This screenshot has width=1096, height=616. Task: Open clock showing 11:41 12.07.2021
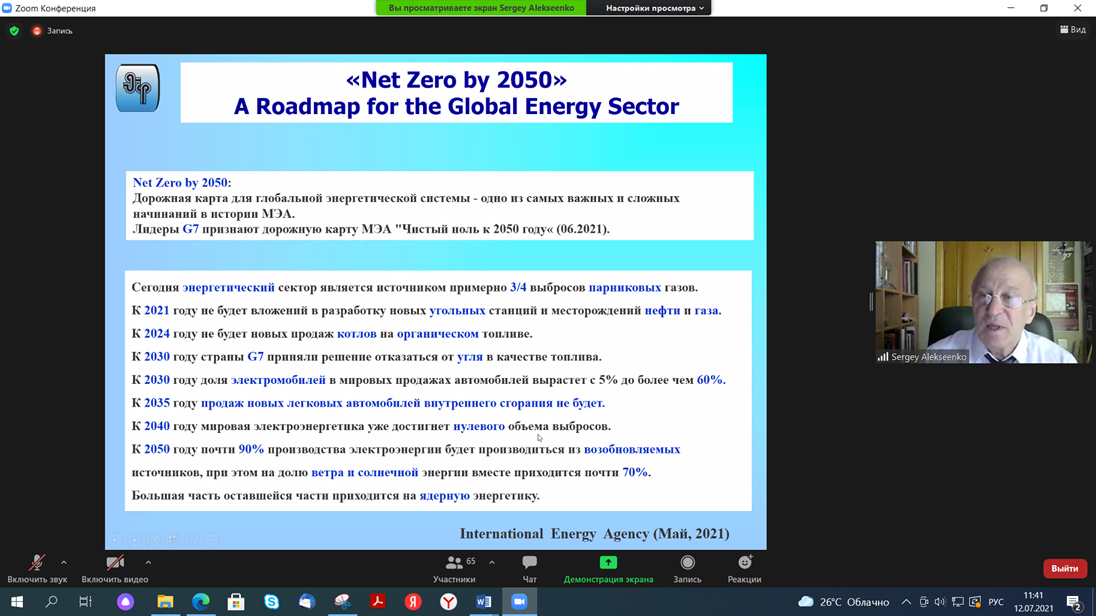pyautogui.click(x=1034, y=601)
